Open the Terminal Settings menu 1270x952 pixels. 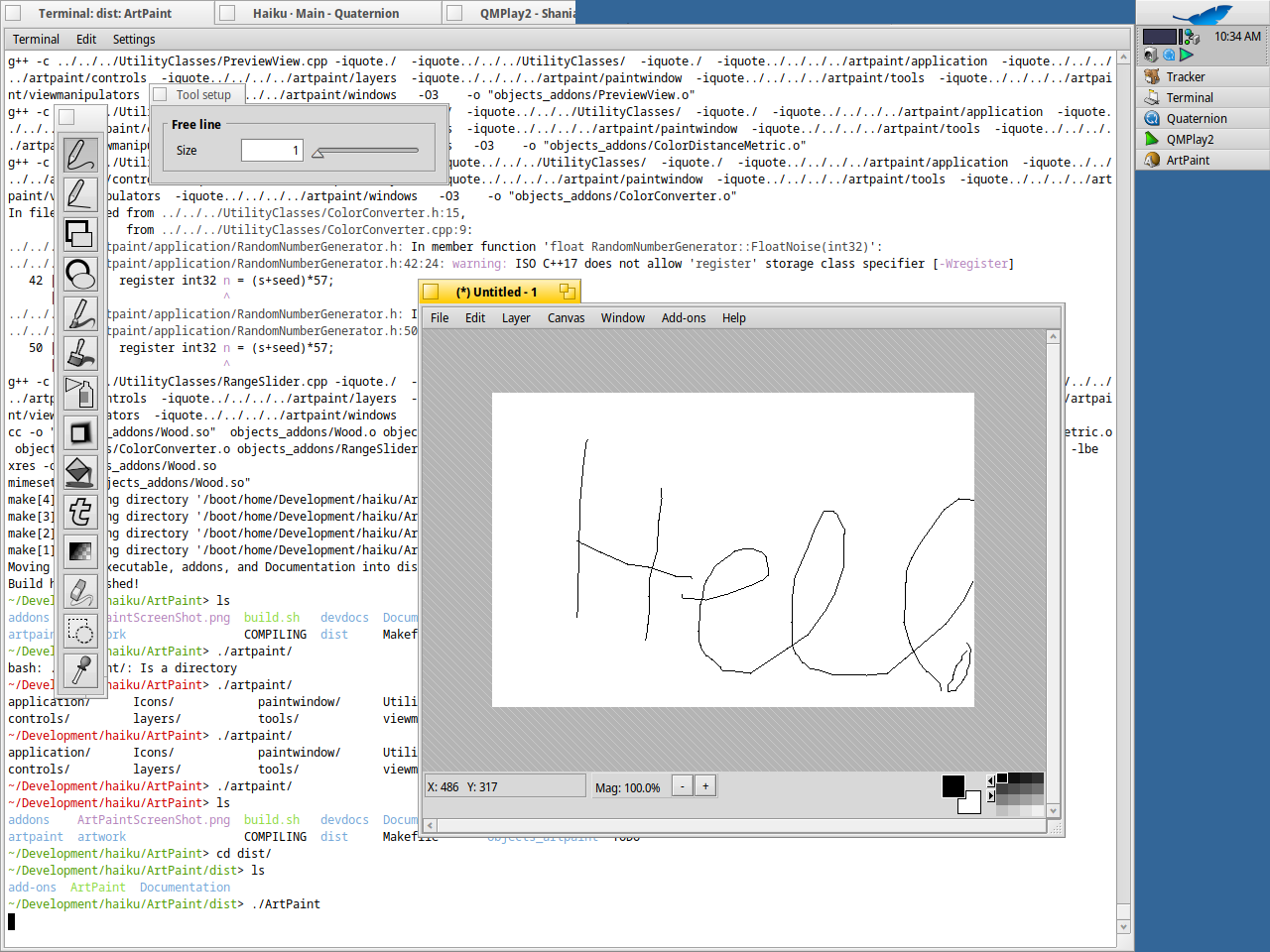pyautogui.click(x=134, y=40)
